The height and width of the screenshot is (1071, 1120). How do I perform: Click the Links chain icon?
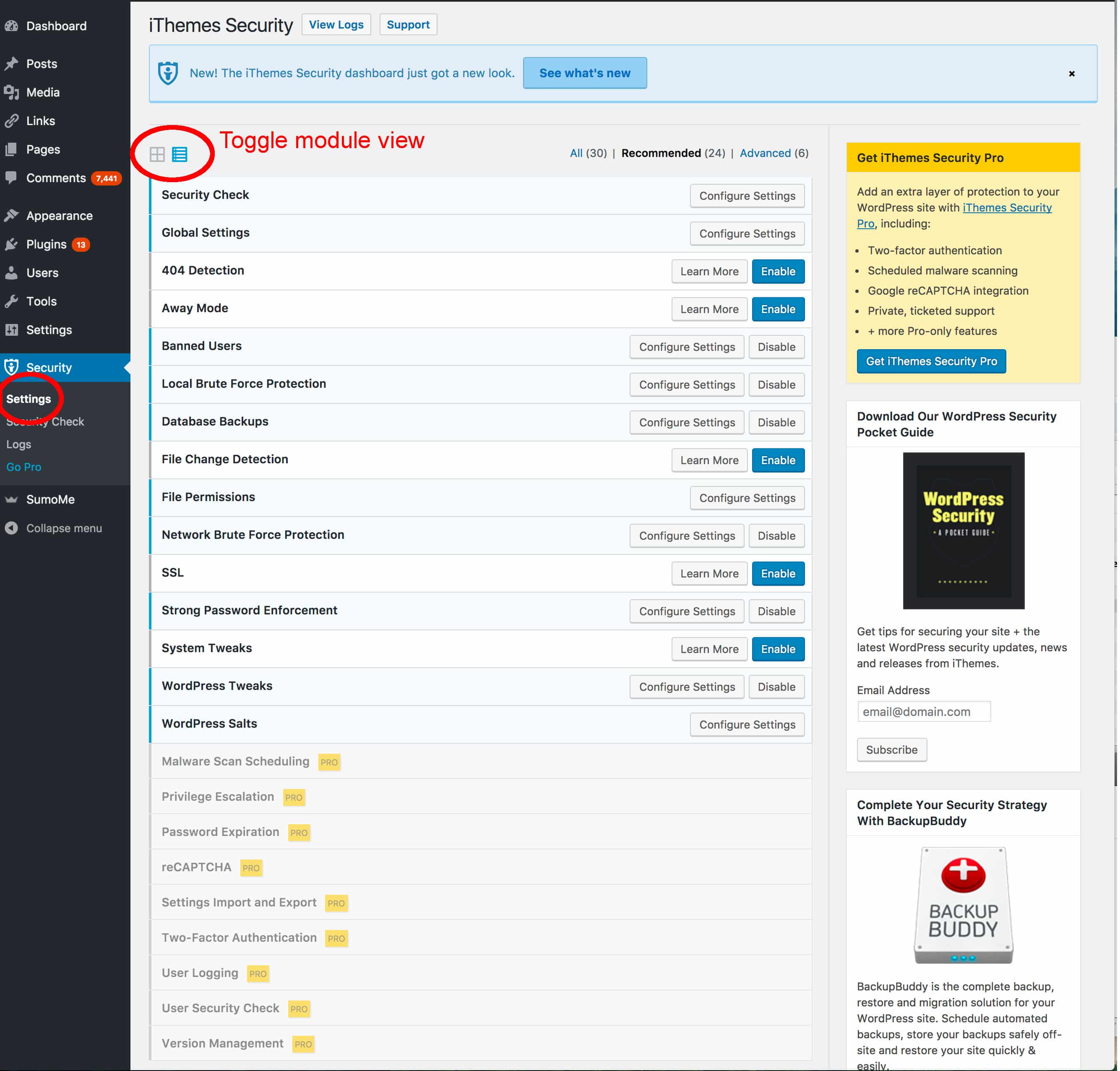(x=11, y=120)
